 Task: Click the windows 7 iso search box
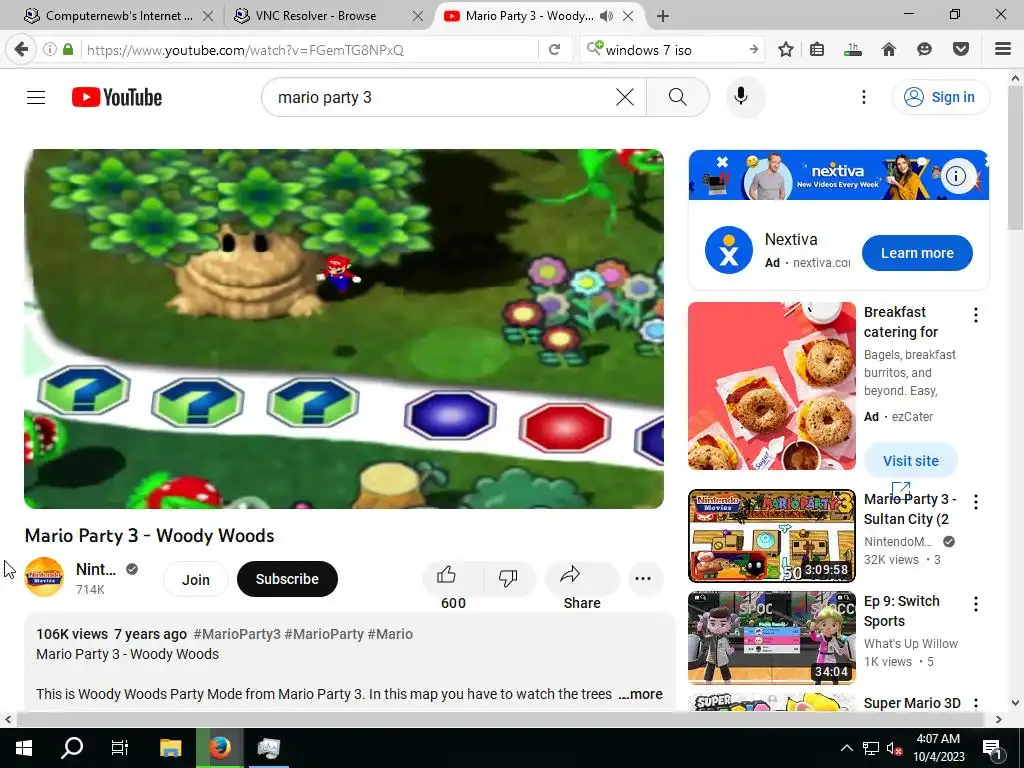tap(673, 50)
